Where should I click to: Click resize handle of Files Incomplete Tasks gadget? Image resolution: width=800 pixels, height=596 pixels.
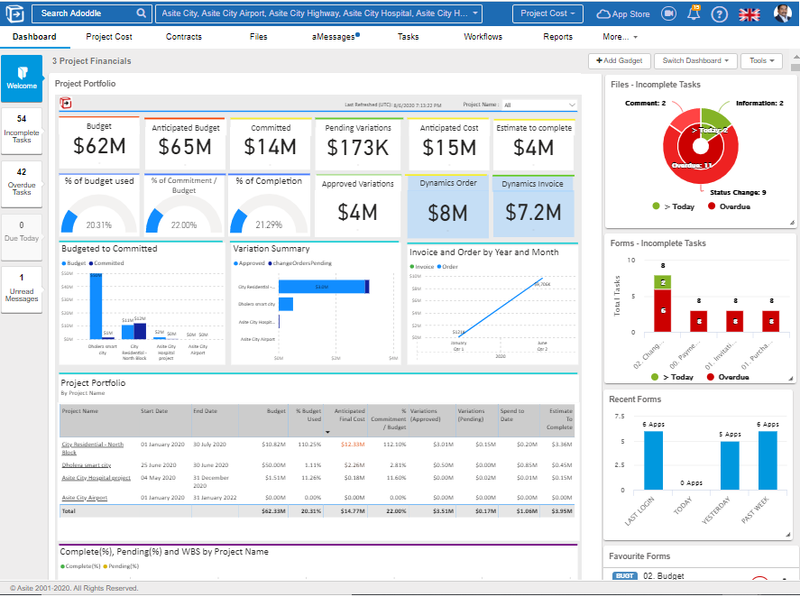792,222
